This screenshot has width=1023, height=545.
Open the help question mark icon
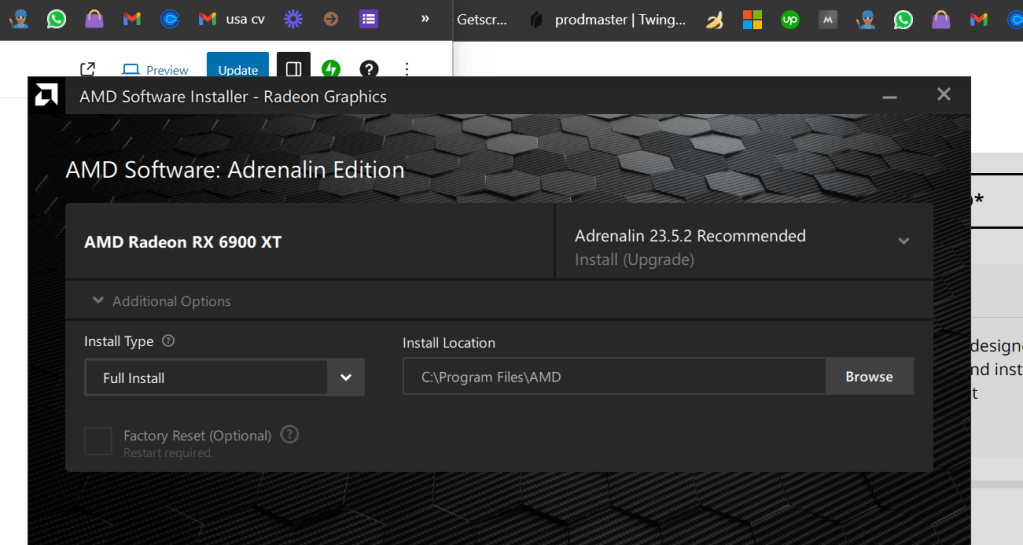tap(369, 69)
